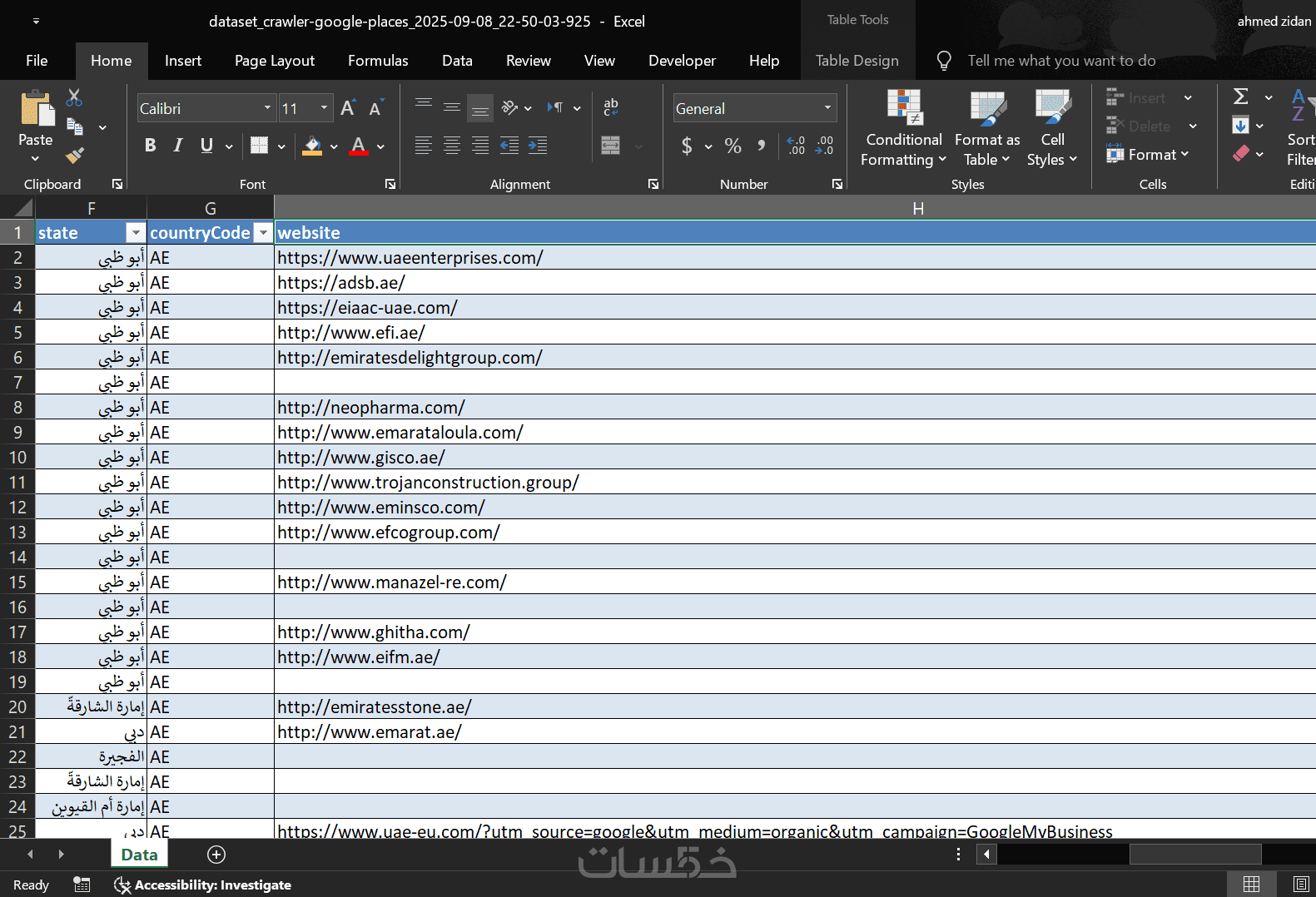The height and width of the screenshot is (897, 1316).
Task: Click the Tell me what you want field
Action: 1061,61
